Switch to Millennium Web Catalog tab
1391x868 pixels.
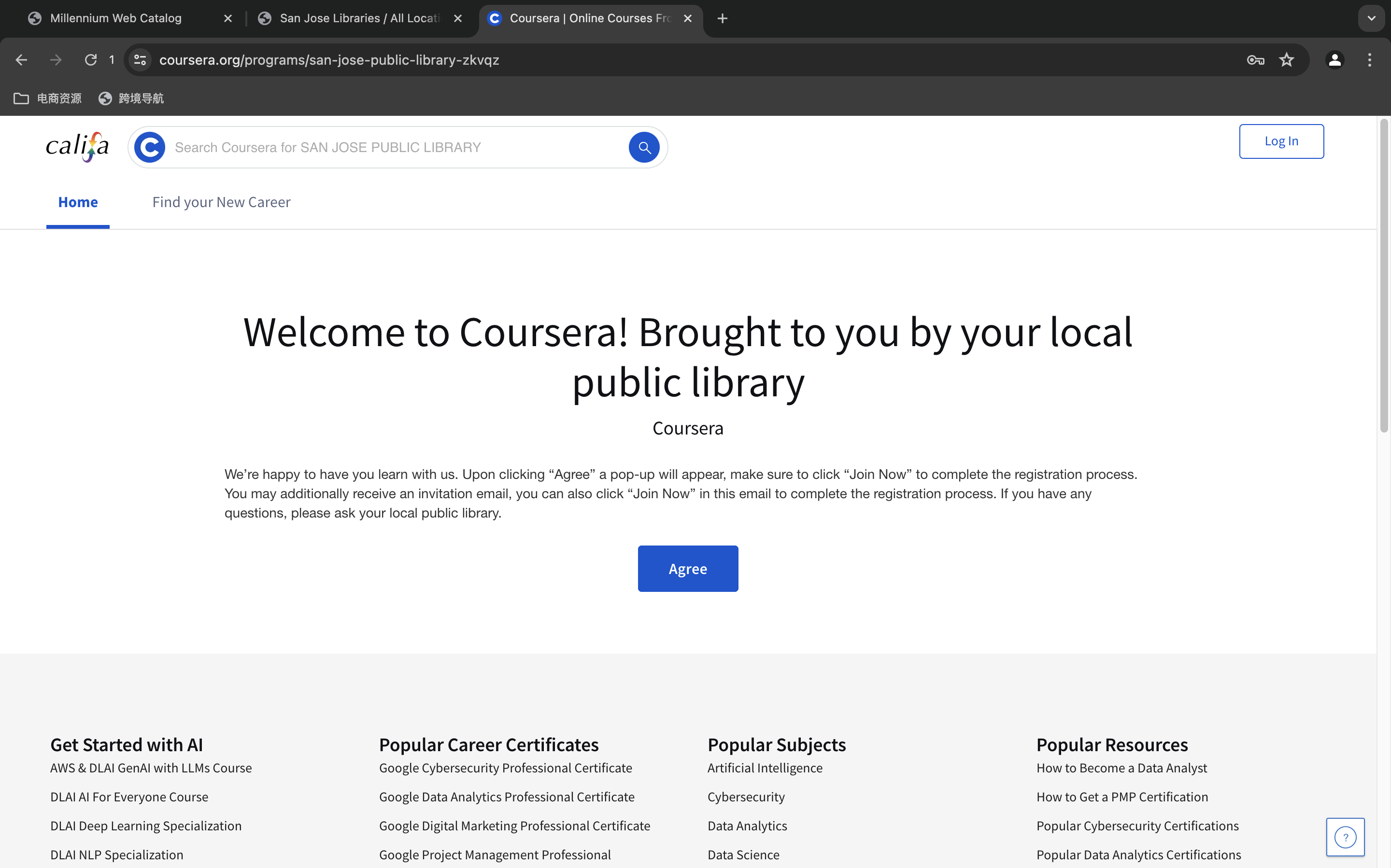[x=116, y=18]
